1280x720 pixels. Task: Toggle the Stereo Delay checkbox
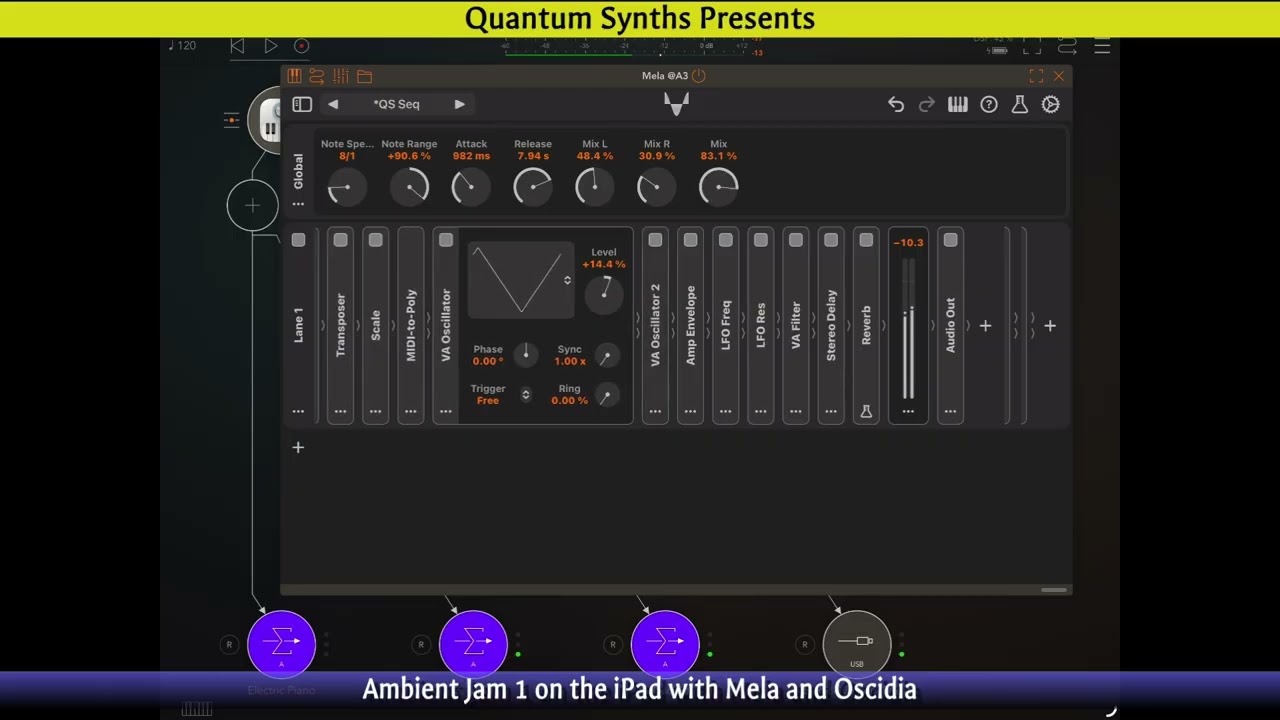(x=831, y=240)
